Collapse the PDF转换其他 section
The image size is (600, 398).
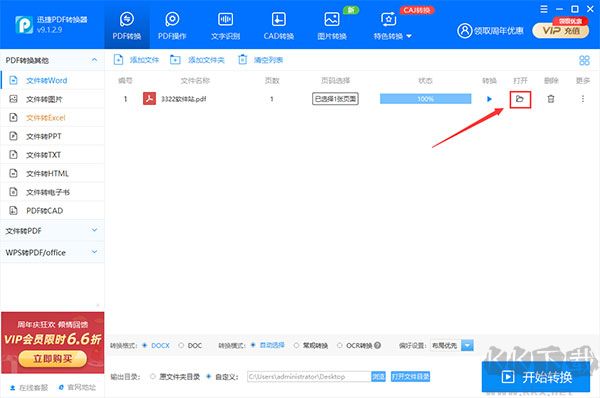tap(94, 60)
